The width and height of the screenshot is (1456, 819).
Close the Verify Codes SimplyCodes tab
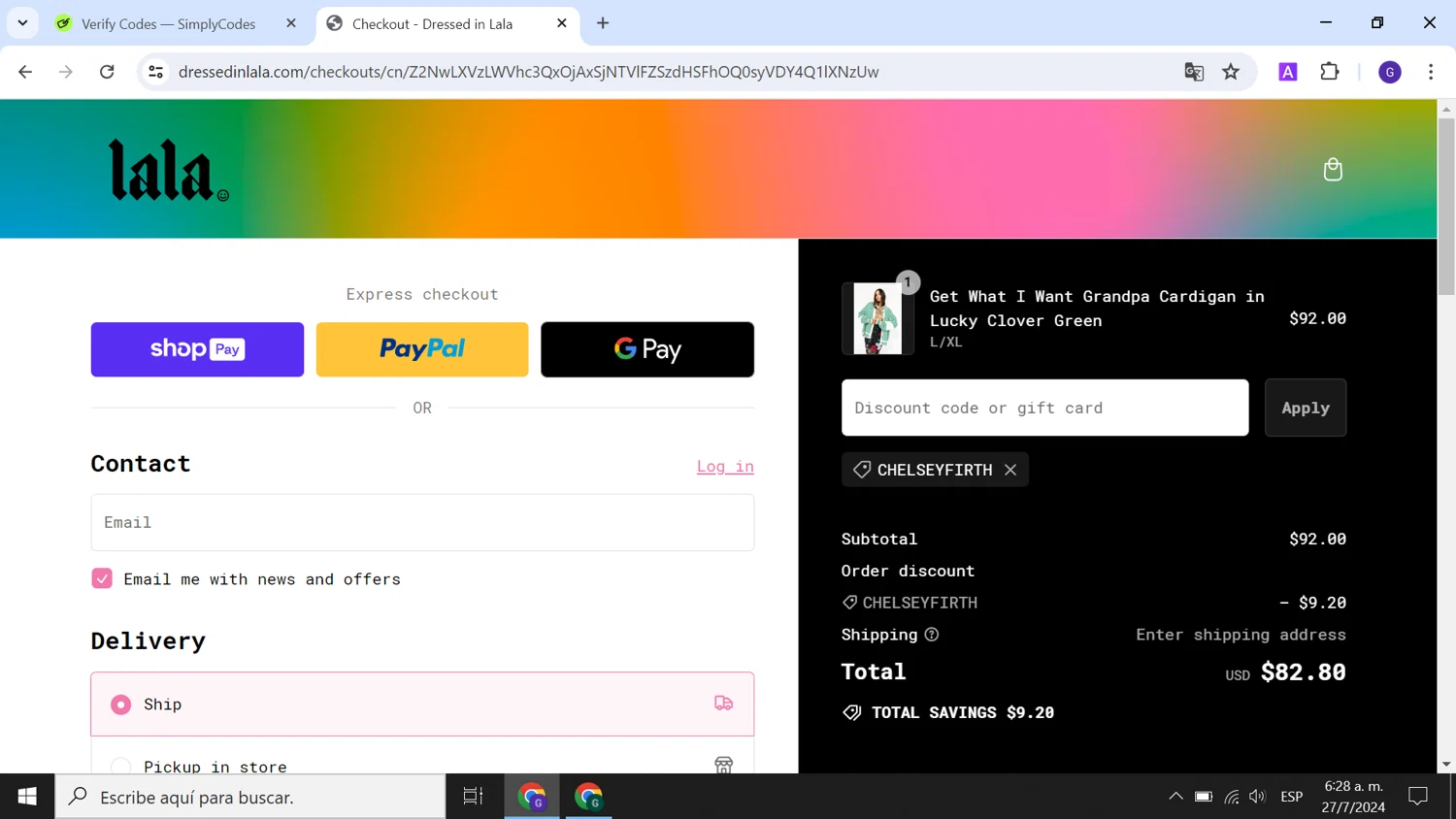pyautogui.click(x=291, y=23)
